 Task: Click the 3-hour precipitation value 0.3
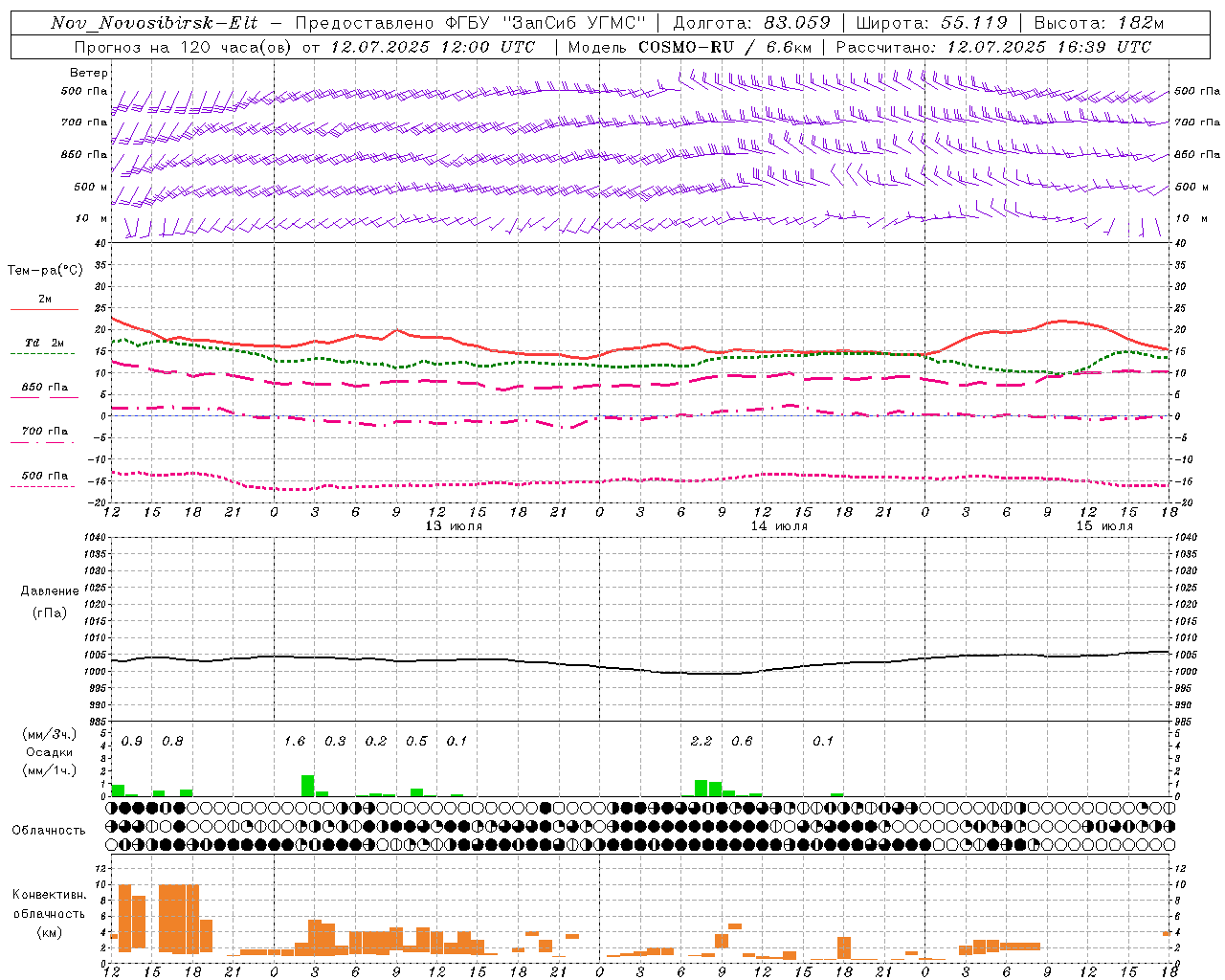pos(335,741)
